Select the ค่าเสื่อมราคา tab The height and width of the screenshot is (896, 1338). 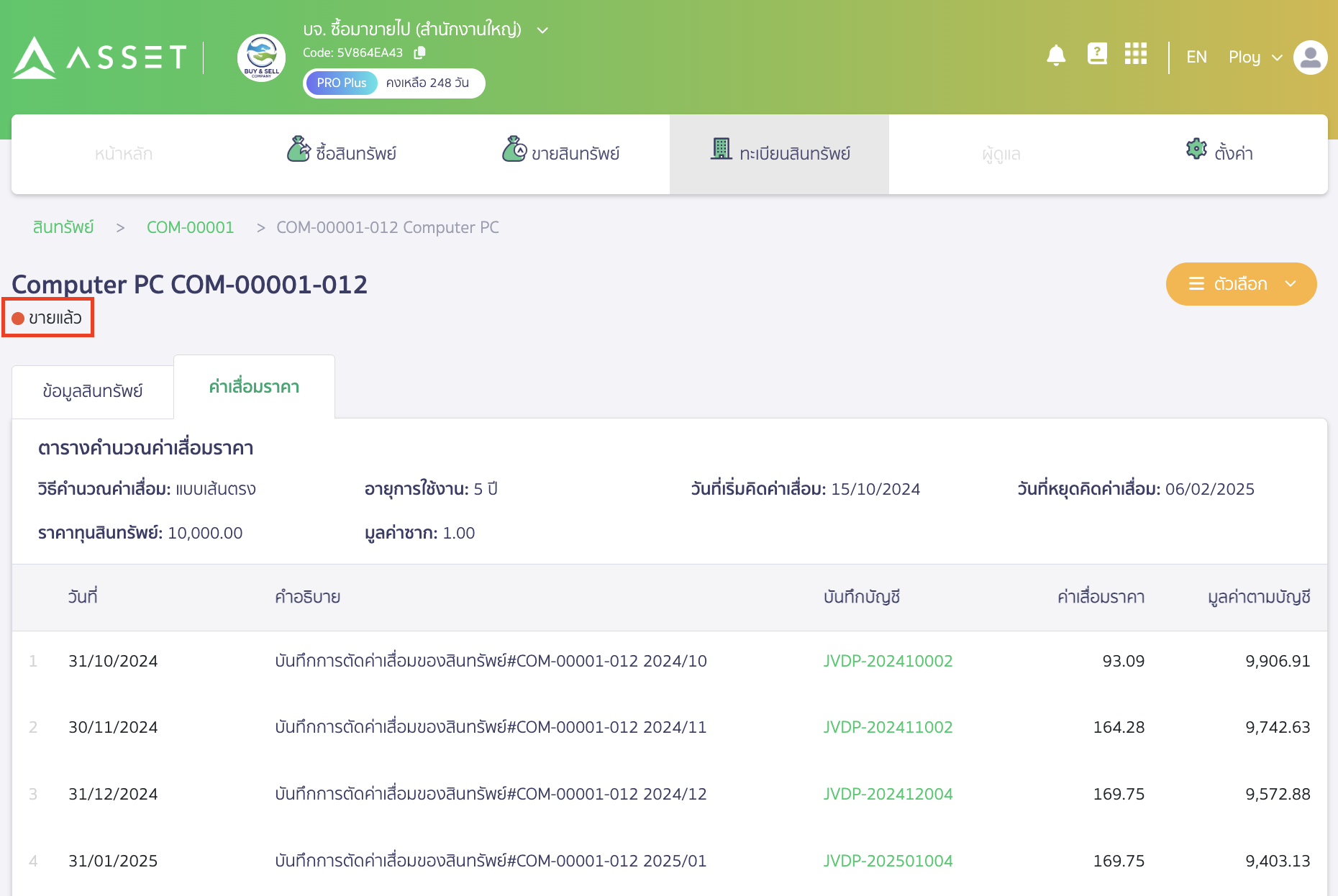point(254,387)
